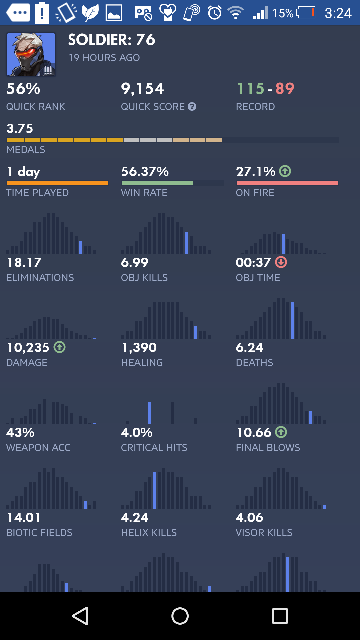Tap the alarm clock icon in status bar
360x640 pixels.
pos(214,13)
